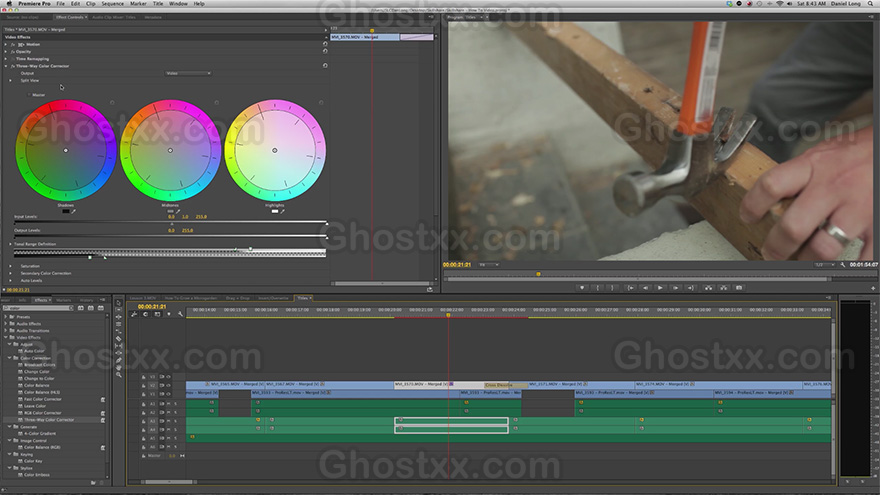Click Mark Out button in Program monitor
Image resolution: width=880 pixels, height=495 pixels.
coord(613,288)
